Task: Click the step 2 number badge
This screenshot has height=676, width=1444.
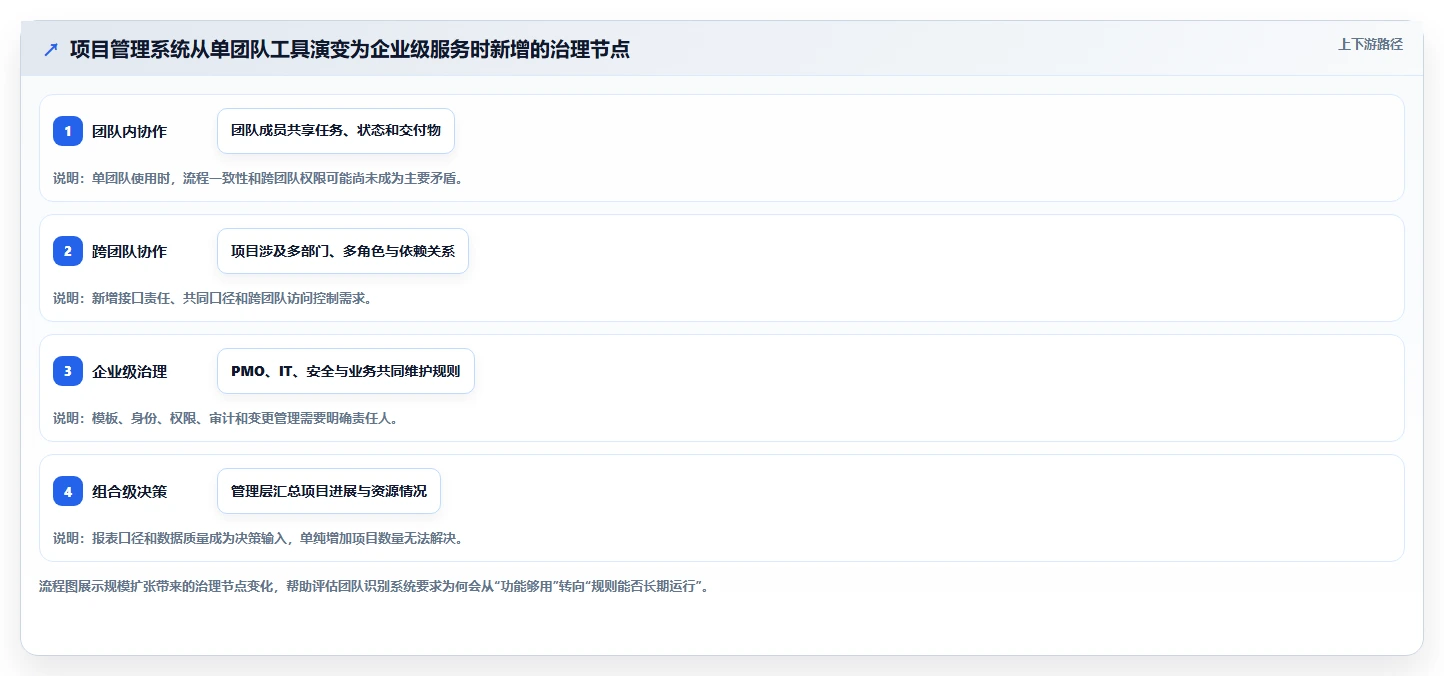Action: pos(68,251)
